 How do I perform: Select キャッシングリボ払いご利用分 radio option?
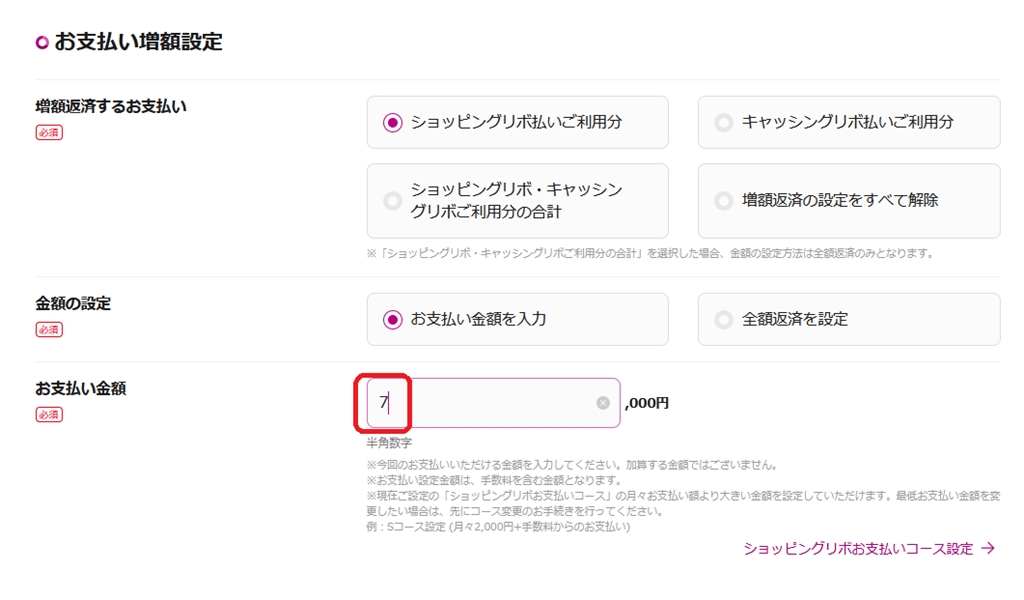pyautogui.click(x=724, y=122)
